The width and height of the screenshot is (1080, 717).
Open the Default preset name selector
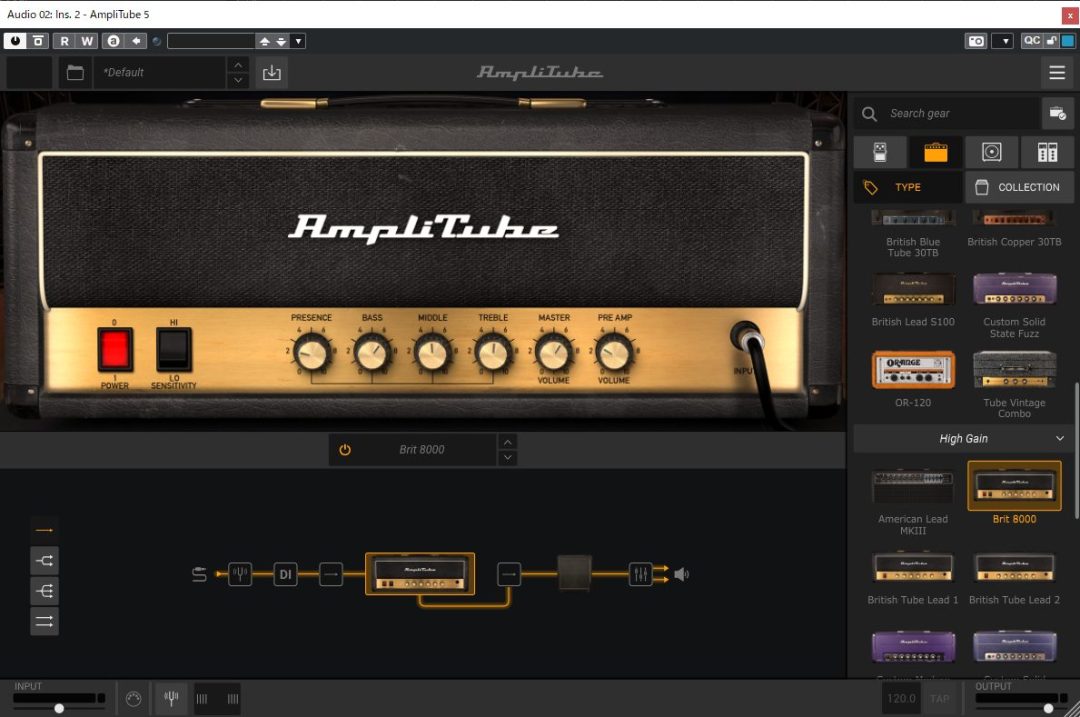[x=160, y=72]
